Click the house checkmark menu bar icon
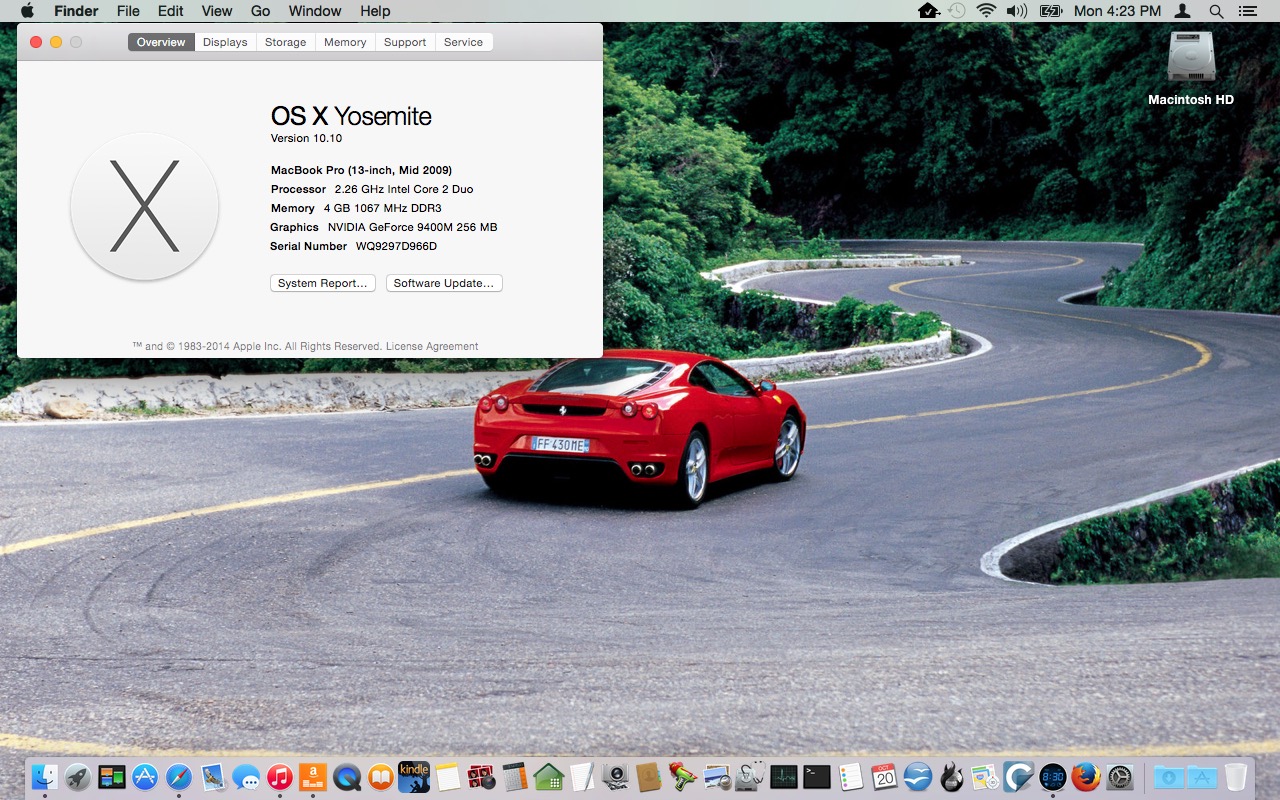The image size is (1280, 800). pos(928,11)
